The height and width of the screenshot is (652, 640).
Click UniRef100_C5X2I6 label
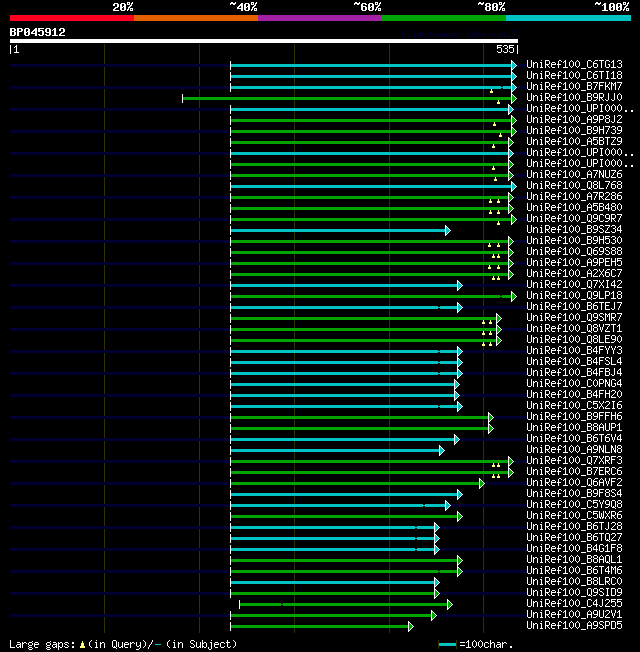(574, 405)
